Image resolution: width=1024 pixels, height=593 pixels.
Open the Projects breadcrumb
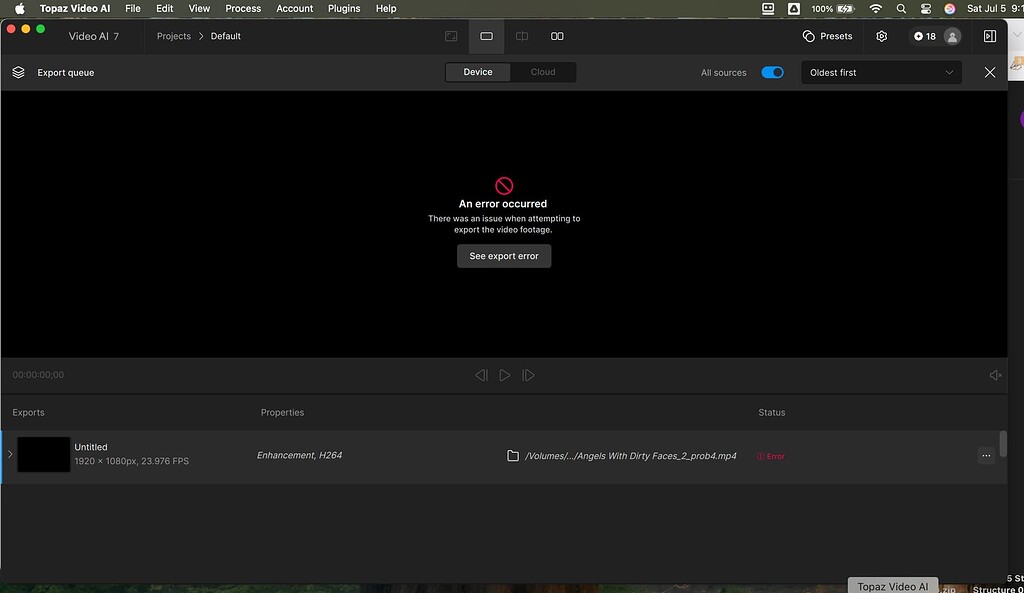coord(172,36)
